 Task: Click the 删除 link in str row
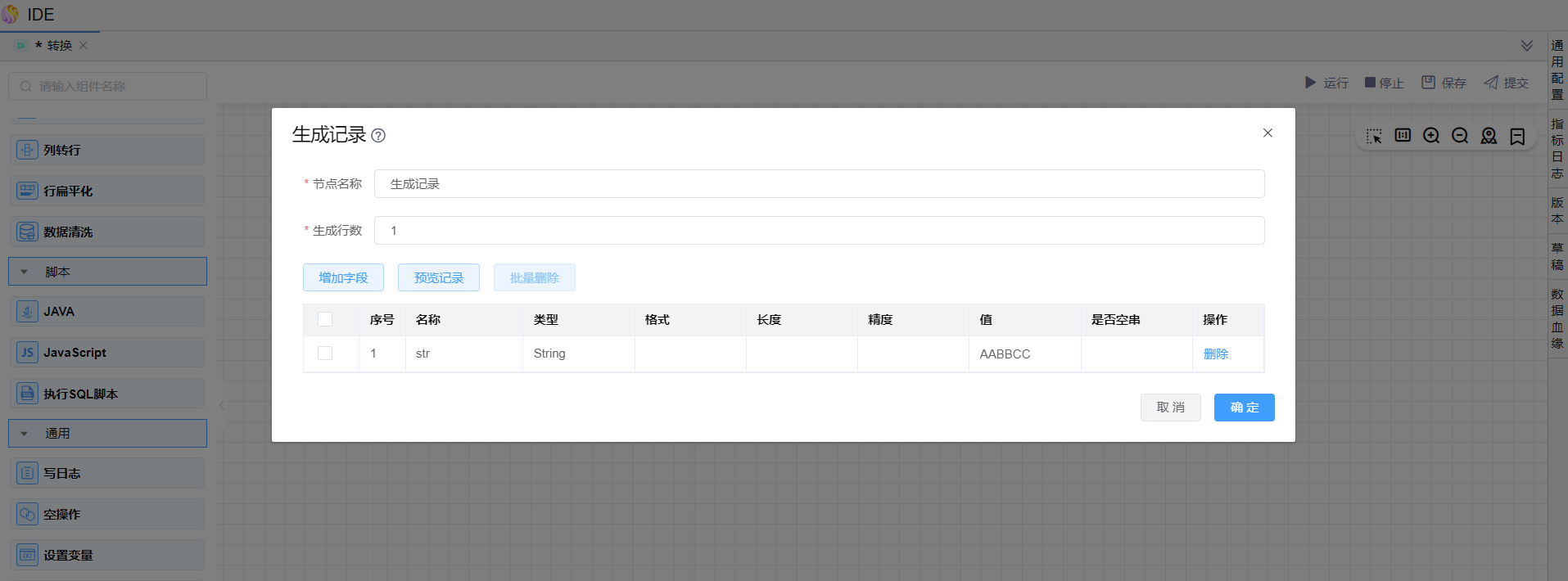[1216, 354]
